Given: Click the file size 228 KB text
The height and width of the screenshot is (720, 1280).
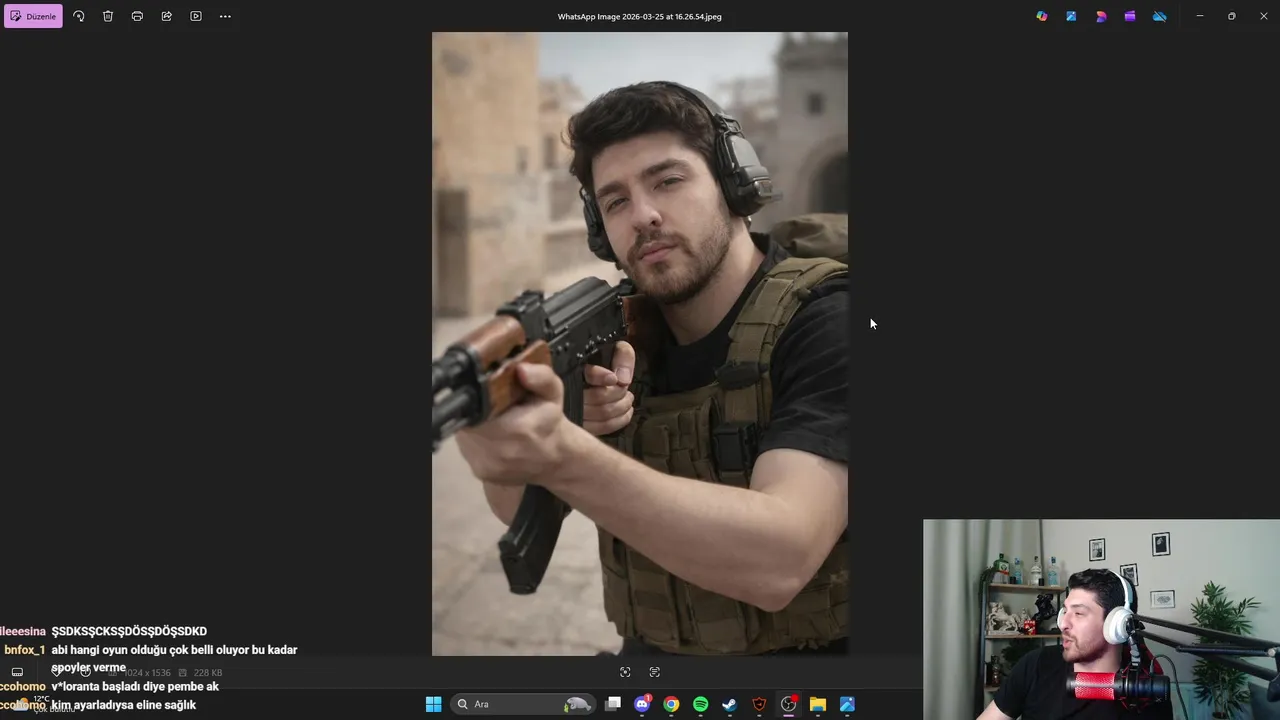Looking at the screenshot, I should tap(208, 673).
